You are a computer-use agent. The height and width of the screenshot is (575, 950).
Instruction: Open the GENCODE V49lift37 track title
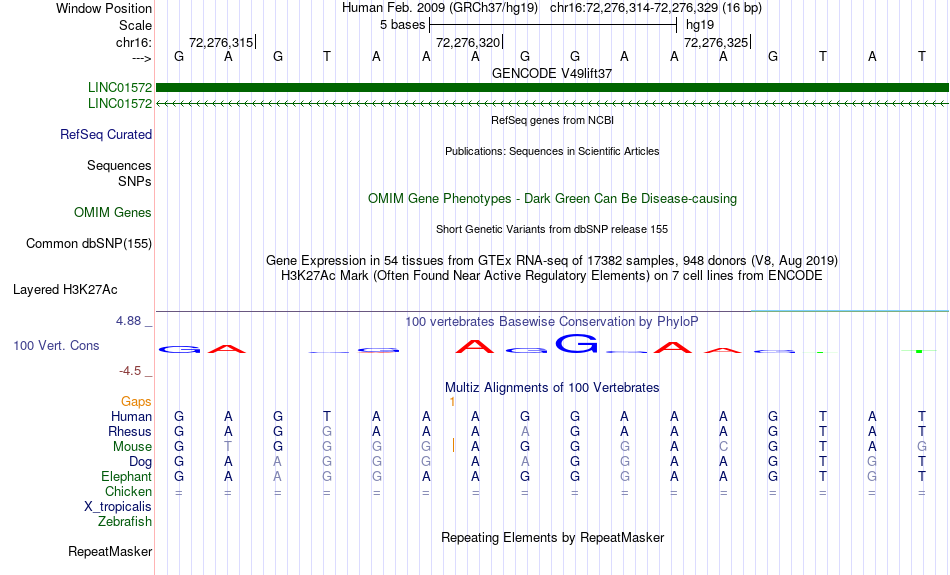click(x=552, y=73)
